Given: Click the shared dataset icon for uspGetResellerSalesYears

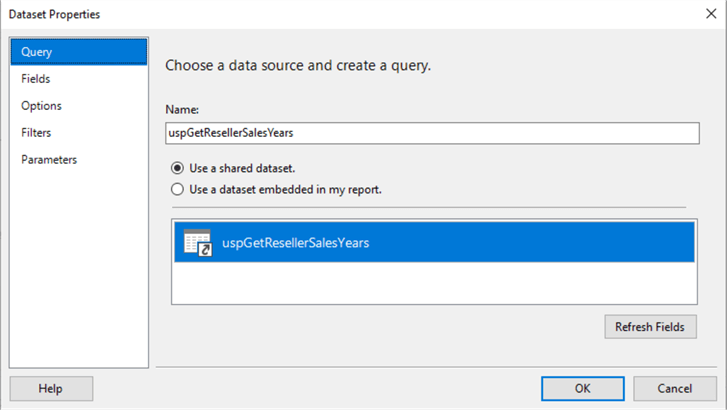Looking at the screenshot, I should 198,243.
